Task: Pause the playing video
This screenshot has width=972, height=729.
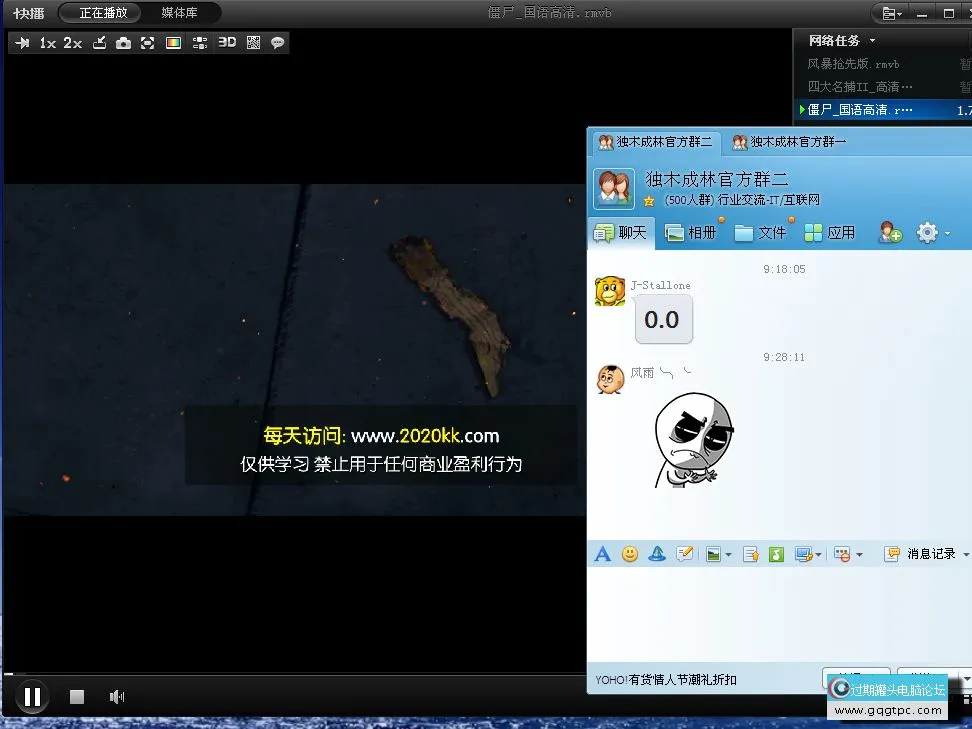Action: (x=32, y=696)
